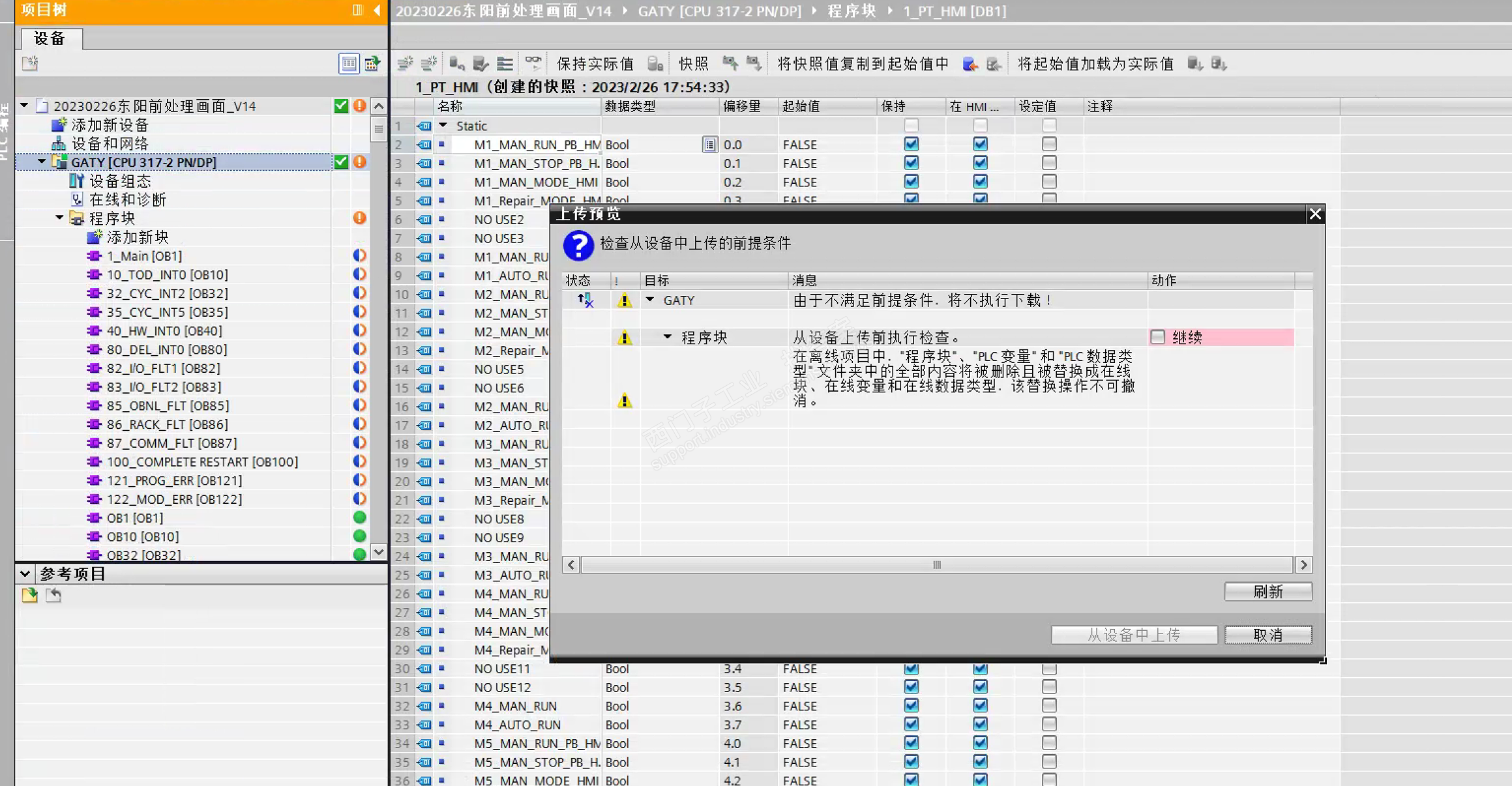The height and width of the screenshot is (786, 1512).
Task: Collapse the 参考项目 panel
Action: click(25, 574)
